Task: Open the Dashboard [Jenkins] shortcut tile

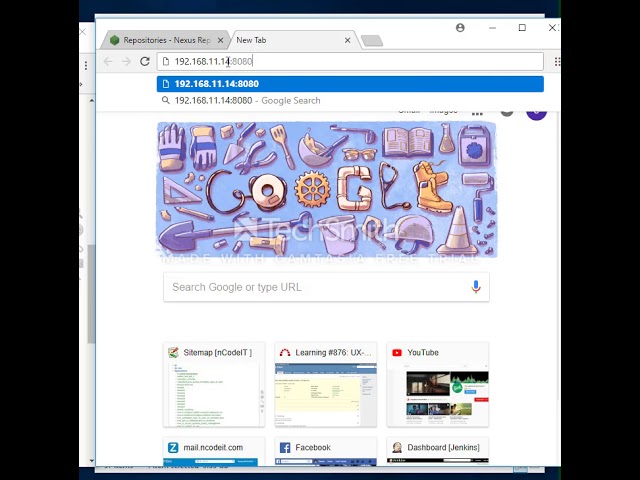Action: 438,451
